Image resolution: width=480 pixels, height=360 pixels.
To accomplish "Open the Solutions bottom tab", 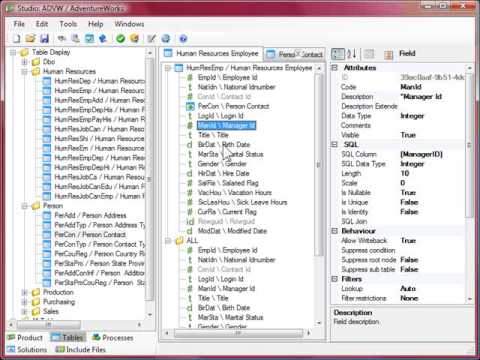I will pos(27,349).
